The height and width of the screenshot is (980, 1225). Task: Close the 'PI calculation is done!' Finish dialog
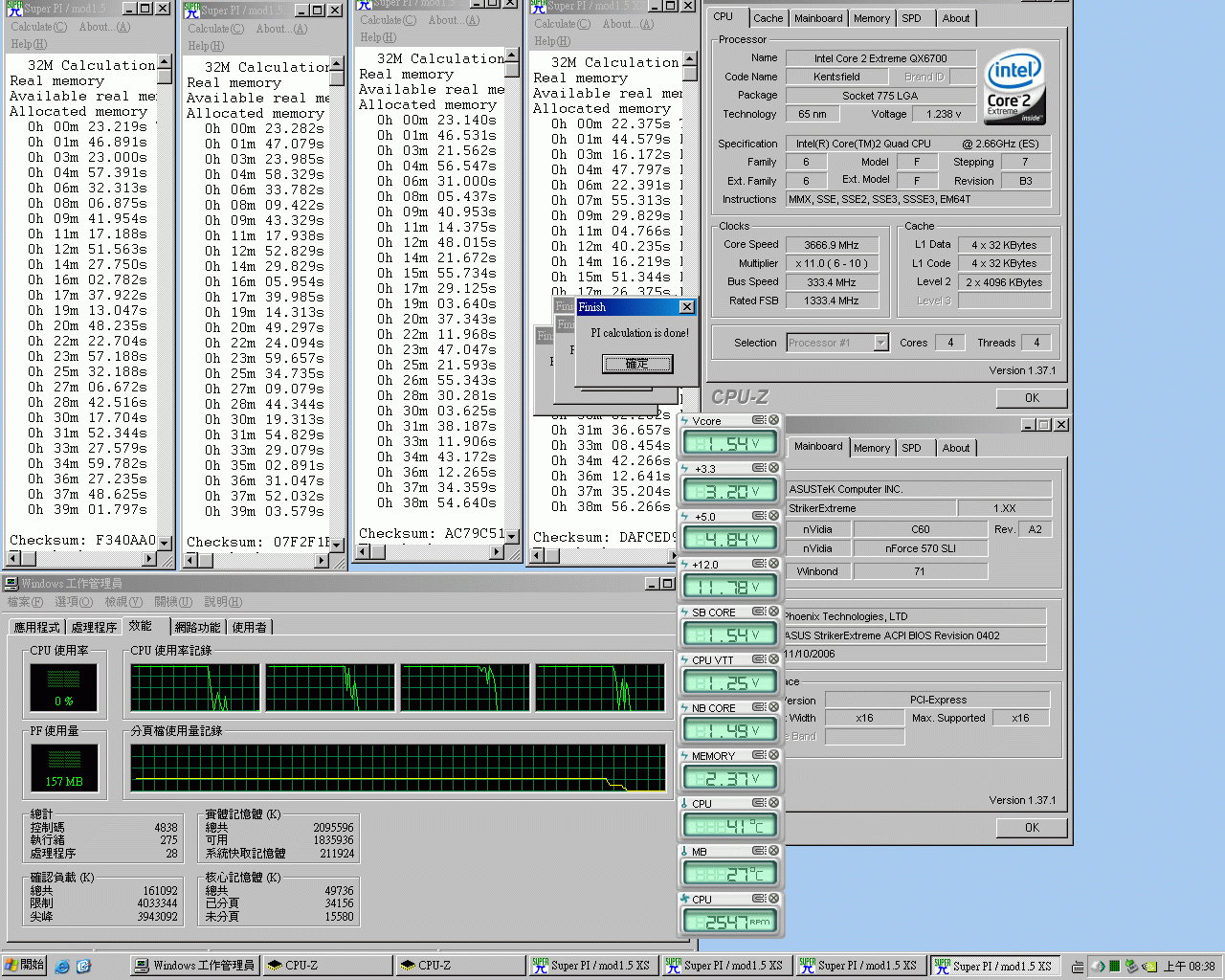click(x=686, y=307)
